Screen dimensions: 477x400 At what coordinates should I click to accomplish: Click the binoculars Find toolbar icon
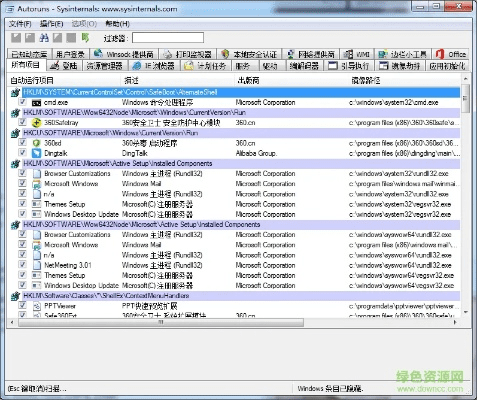(44, 38)
